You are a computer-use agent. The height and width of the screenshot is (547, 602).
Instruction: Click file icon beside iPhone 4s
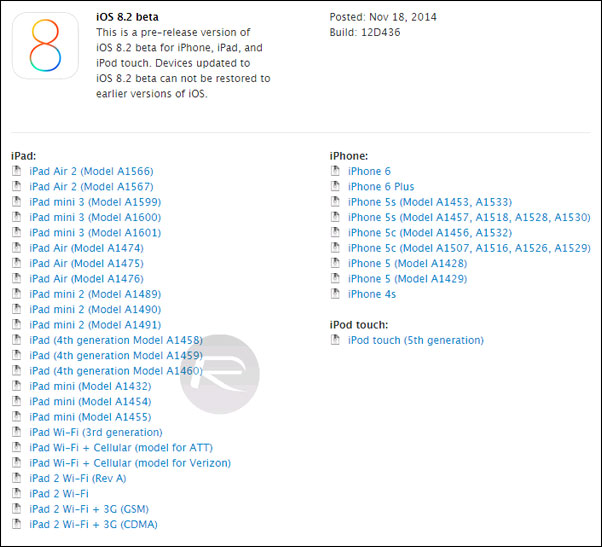(335, 293)
